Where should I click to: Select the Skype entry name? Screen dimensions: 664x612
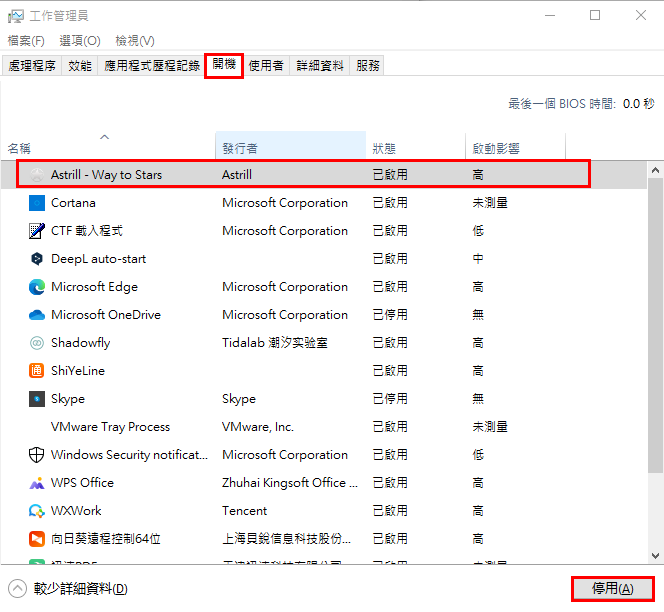pos(68,399)
